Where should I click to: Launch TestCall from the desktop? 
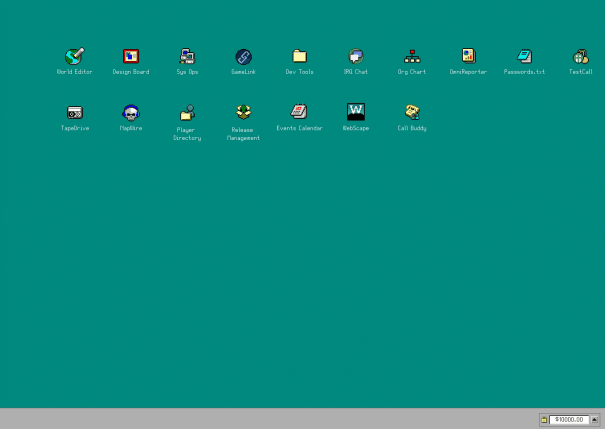pos(580,57)
